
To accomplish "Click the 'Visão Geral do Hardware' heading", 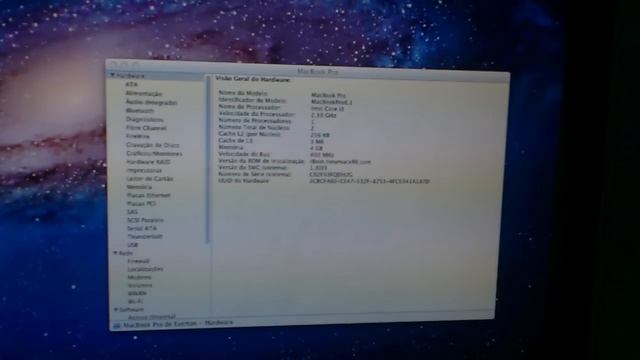I will [x=253, y=80].
